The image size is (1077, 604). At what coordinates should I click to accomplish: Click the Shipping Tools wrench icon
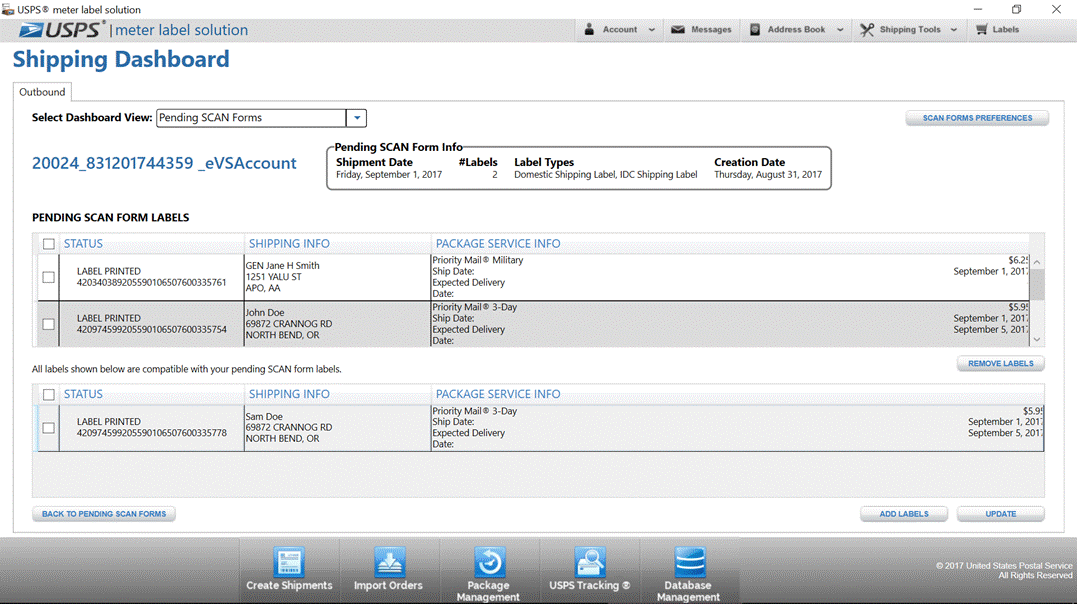867,30
